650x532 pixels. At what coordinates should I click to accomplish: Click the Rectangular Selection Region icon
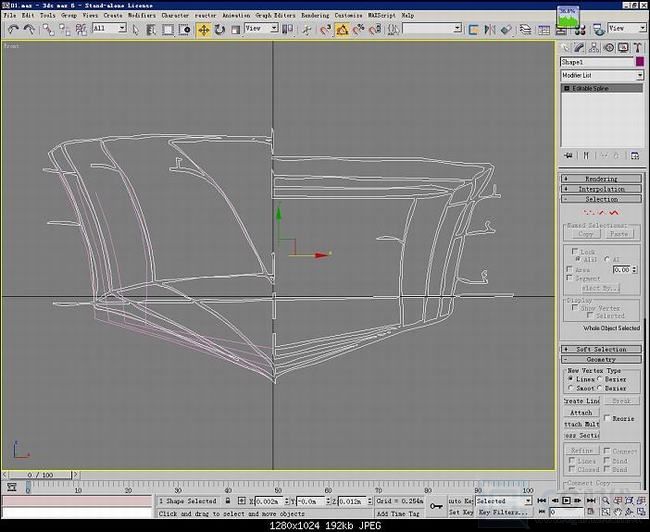[168, 29]
